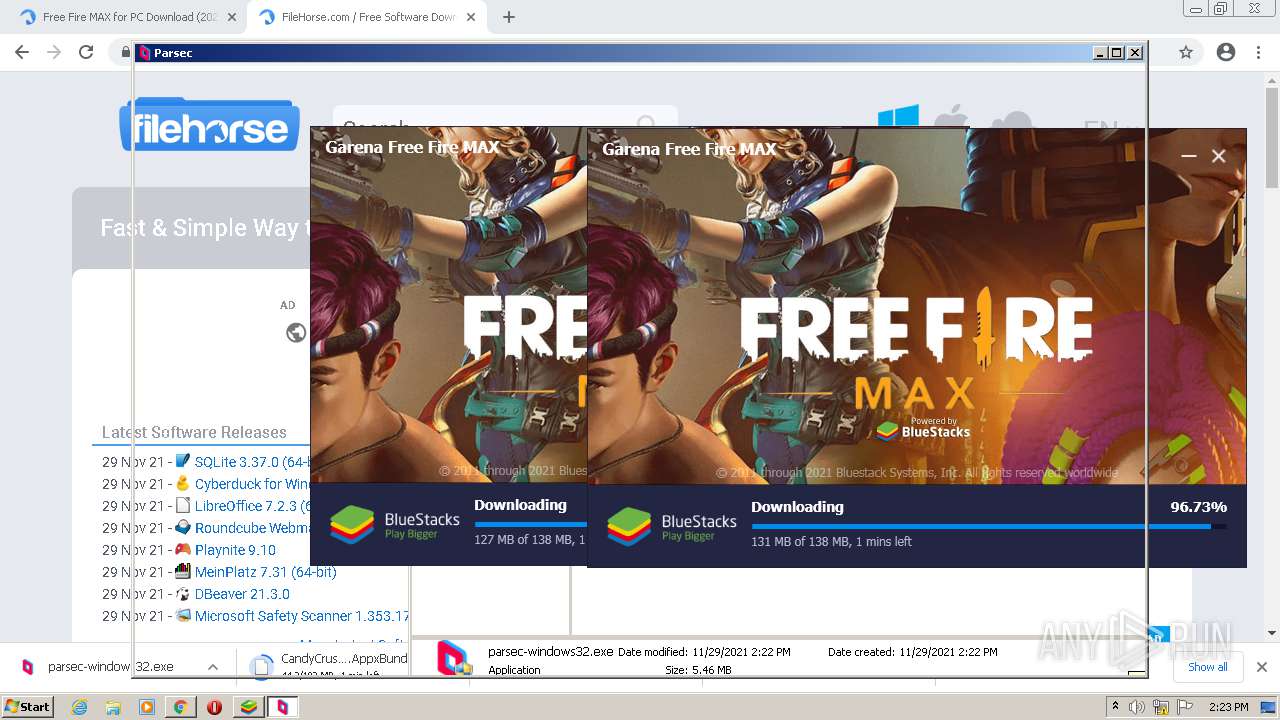
Task: Open the DBeaver 21.3.0 link
Action: pyautogui.click(x=242, y=594)
